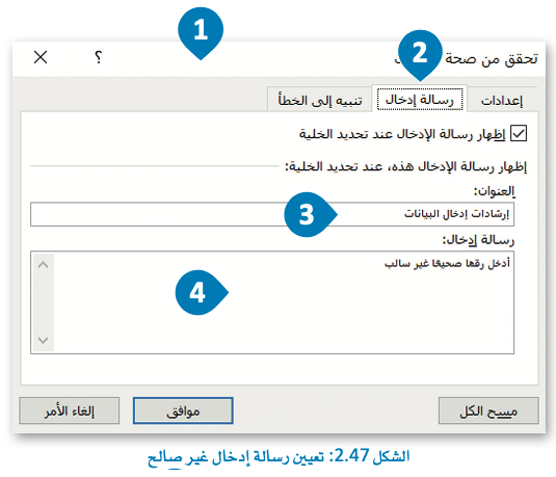This screenshot has height=477, width=556.
Task: Click the إلغاء الأمر (Cancel) button
Action: tap(69, 411)
